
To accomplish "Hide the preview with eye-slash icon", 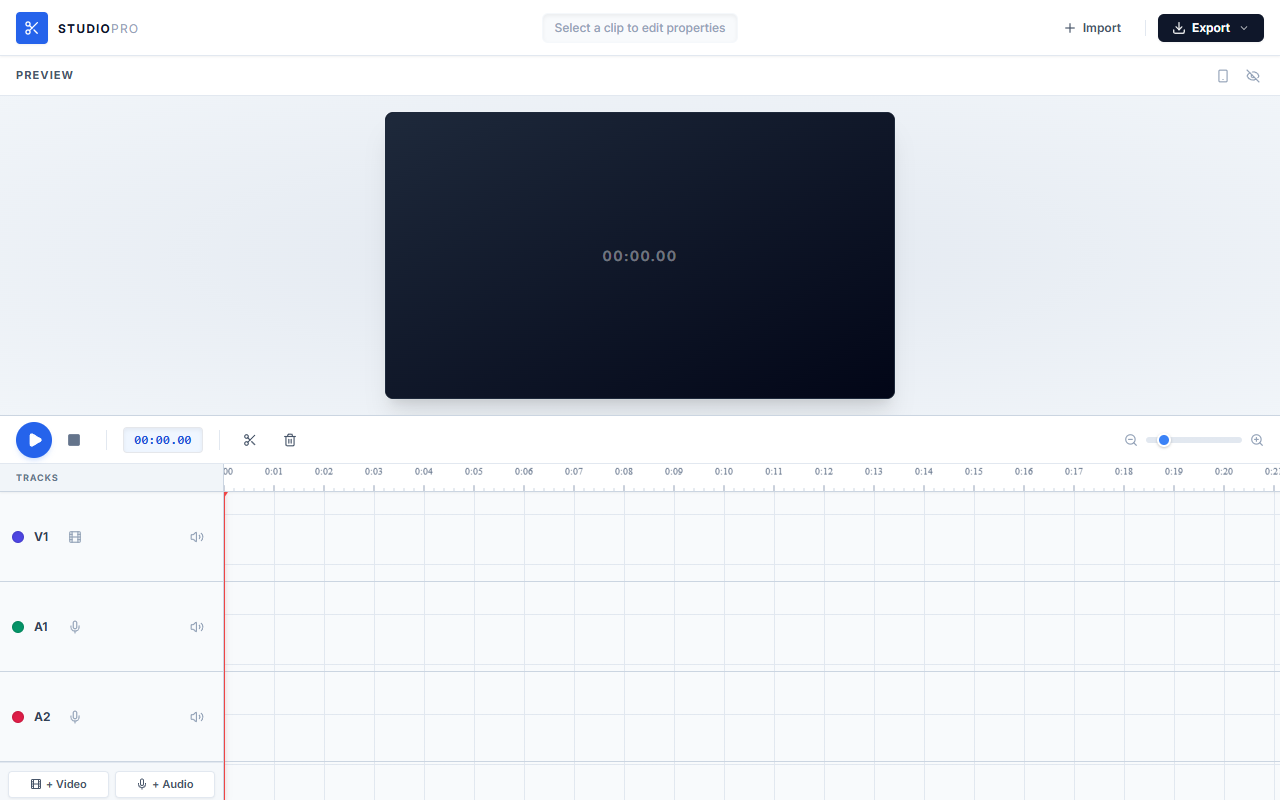I will click(1253, 76).
